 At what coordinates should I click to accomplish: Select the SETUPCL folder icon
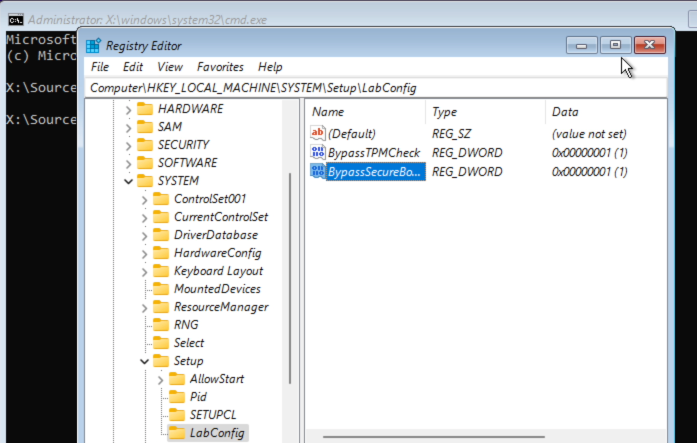coord(177,415)
